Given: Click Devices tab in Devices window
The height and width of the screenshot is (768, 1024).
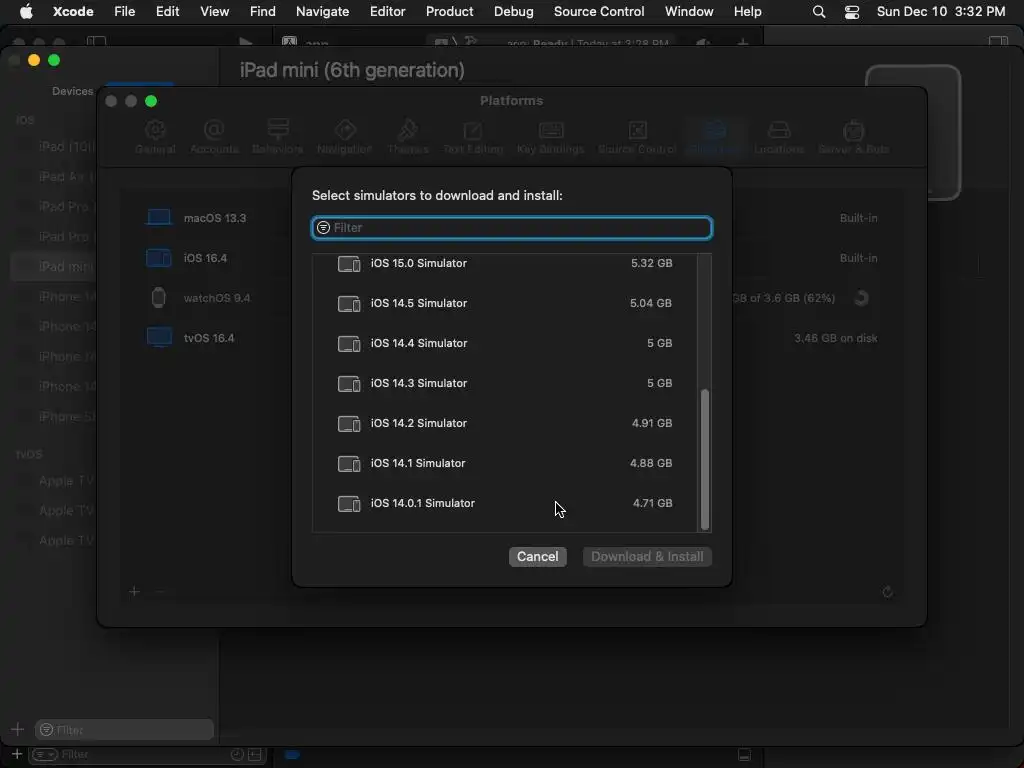Looking at the screenshot, I should [72, 91].
